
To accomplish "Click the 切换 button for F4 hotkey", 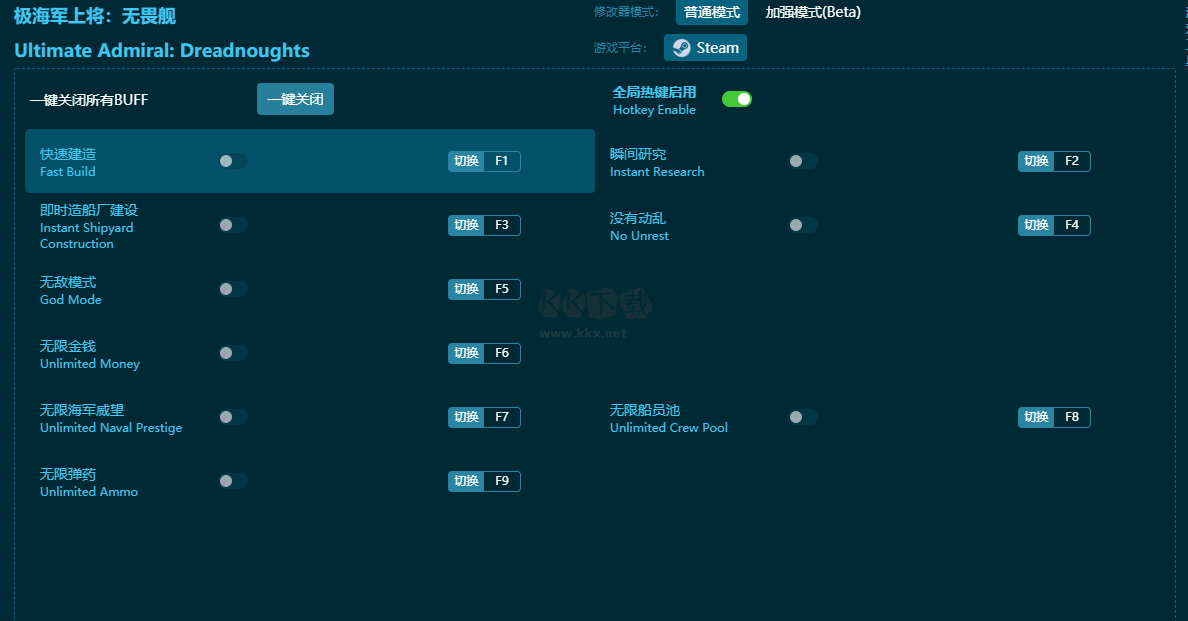I will tap(1036, 225).
